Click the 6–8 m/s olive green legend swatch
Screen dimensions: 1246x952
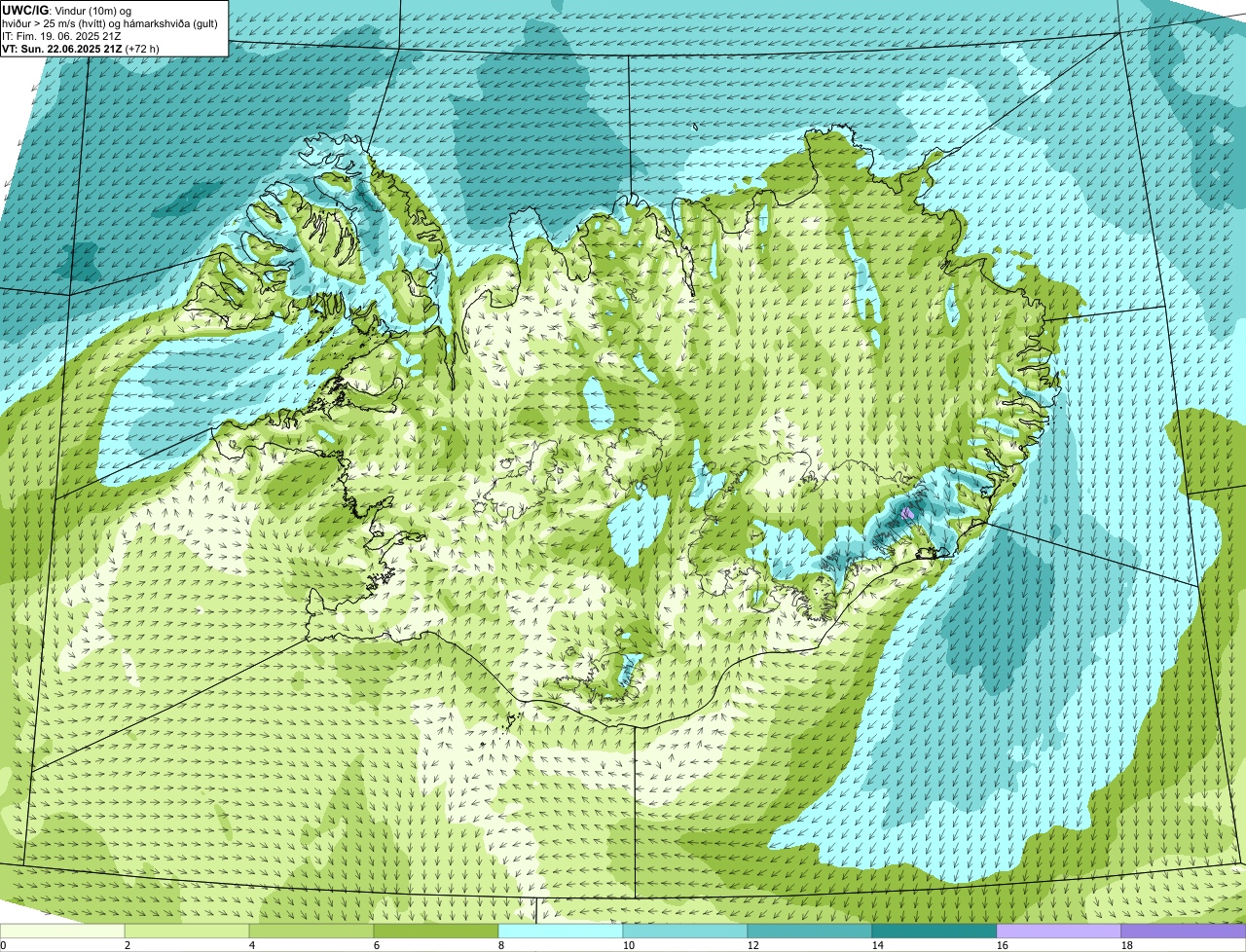436,932
